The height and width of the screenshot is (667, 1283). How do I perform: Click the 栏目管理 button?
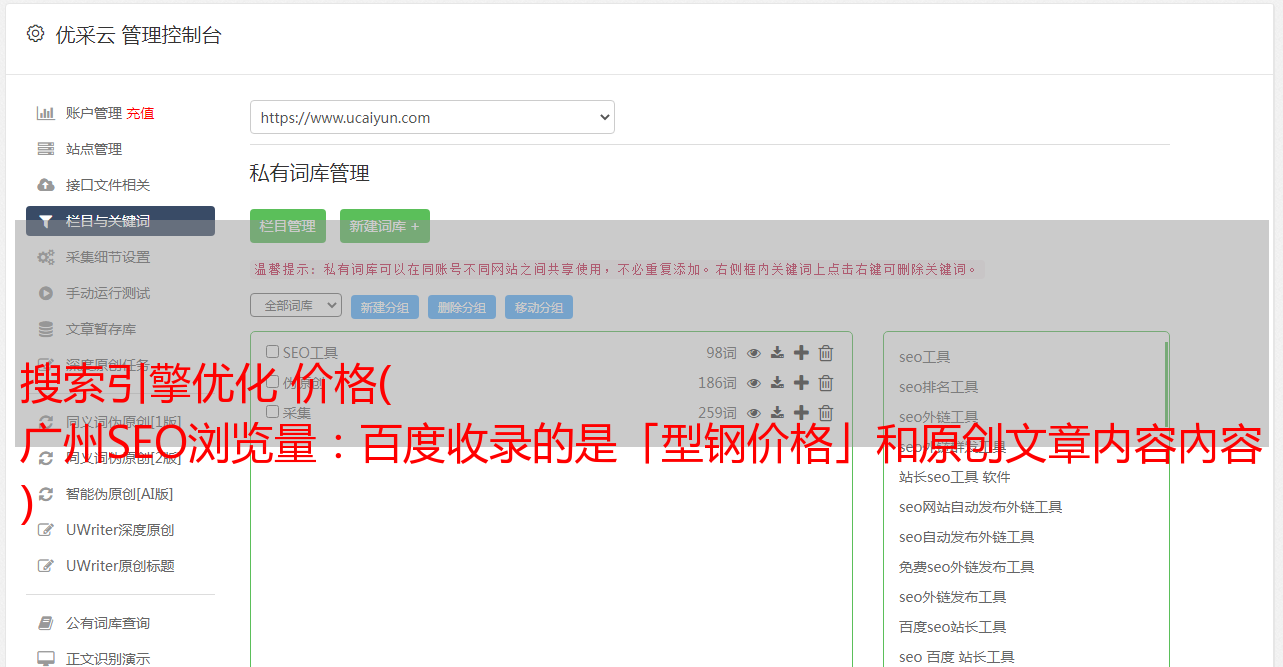pos(288,226)
